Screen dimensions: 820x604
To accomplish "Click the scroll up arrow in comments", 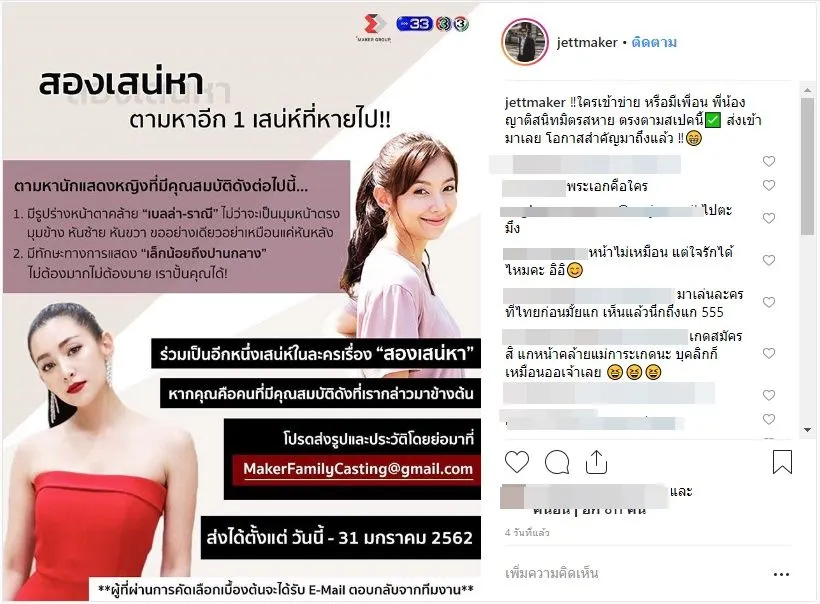I will [807, 90].
